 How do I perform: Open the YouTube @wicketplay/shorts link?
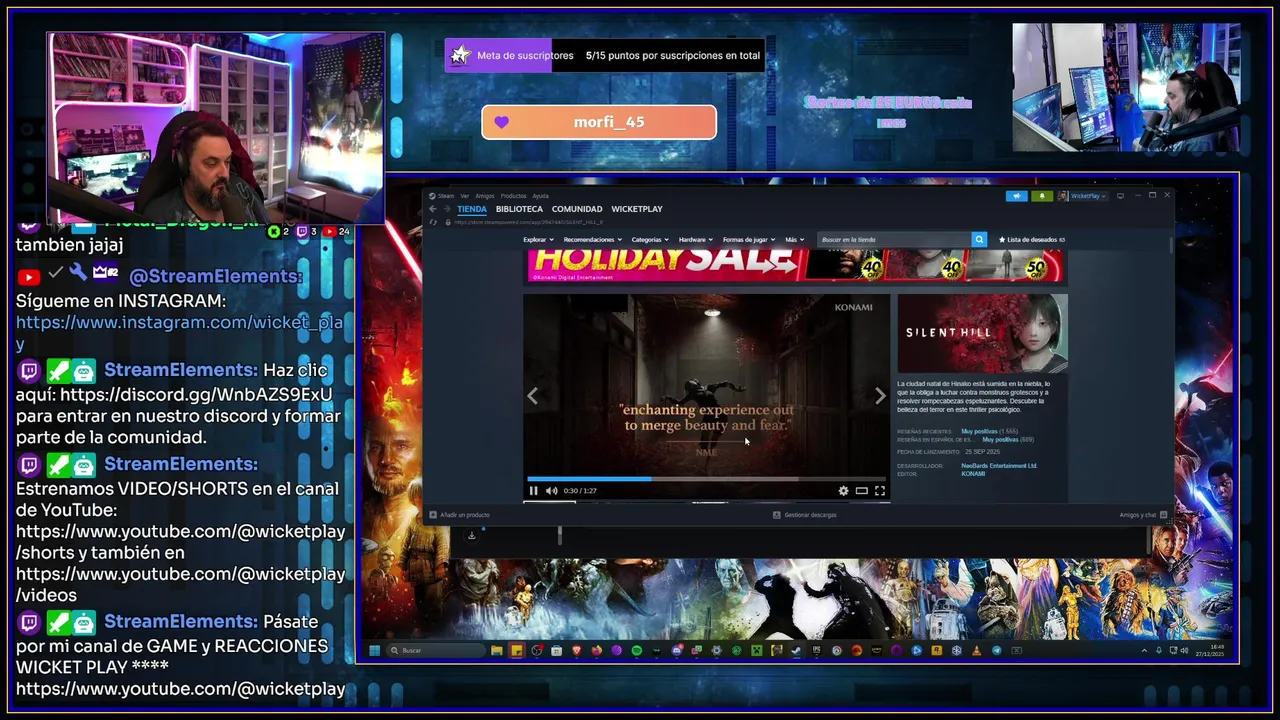point(180,542)
